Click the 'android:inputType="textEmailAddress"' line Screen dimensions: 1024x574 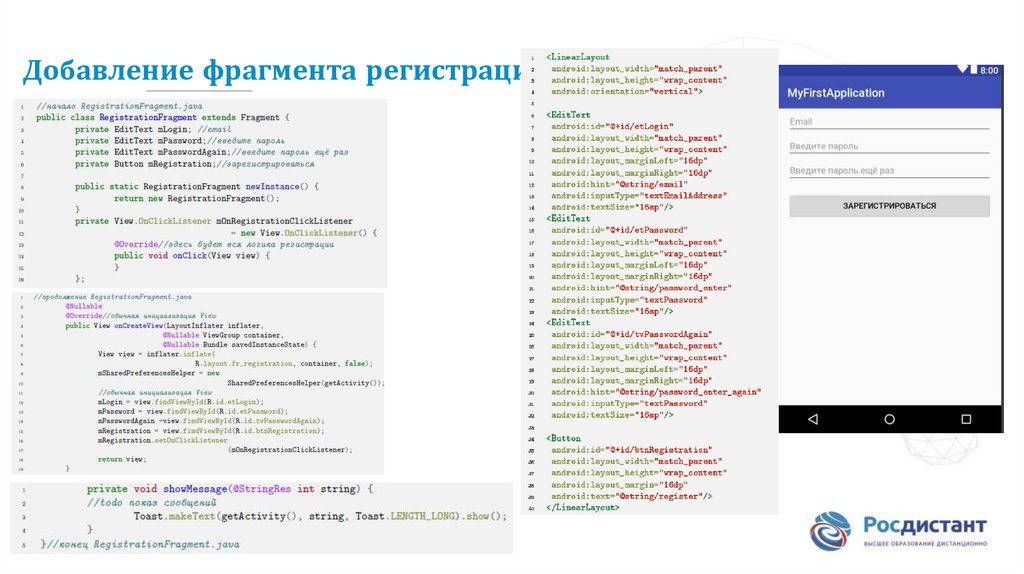click(639, 195)
